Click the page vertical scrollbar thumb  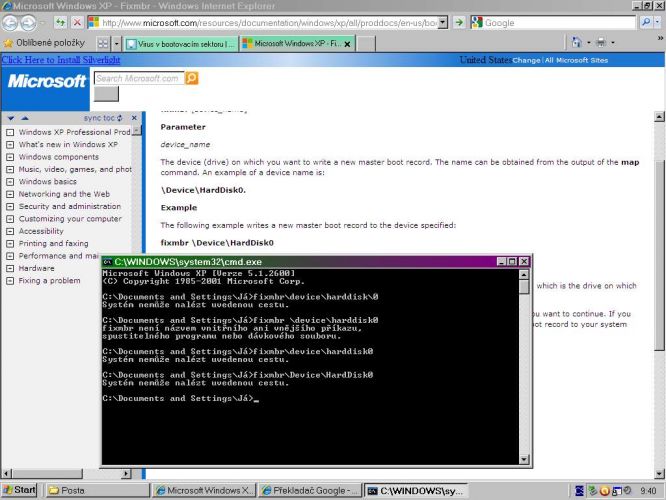pos(659,255)
